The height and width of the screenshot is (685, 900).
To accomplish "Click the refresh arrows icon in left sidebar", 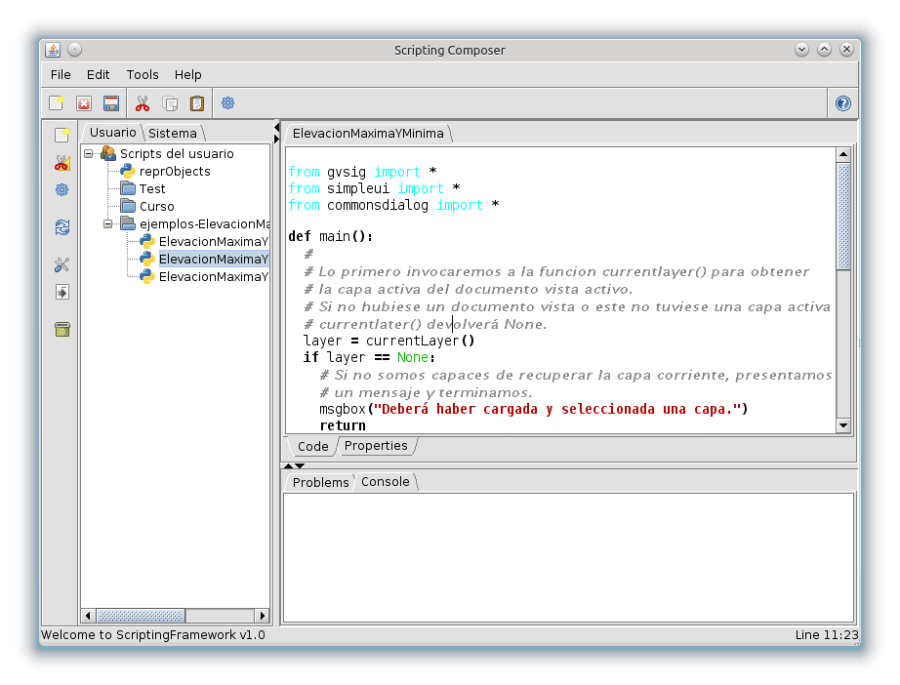I will point(62,228).
